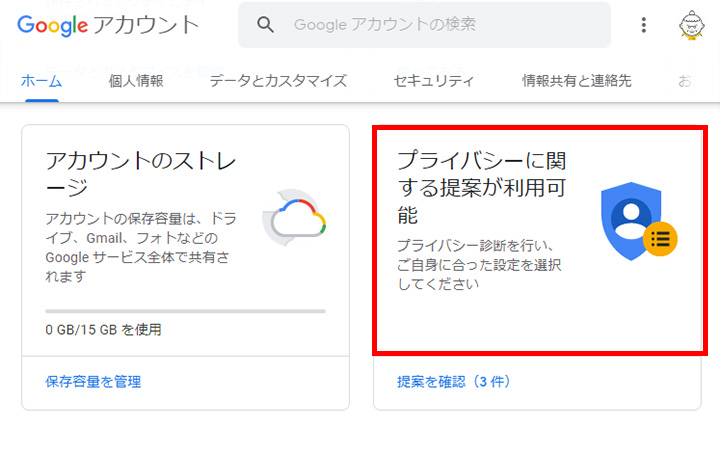Go to the セキュリティ tab
This screenshot has height=450, width=720.
tap(434, 81)
